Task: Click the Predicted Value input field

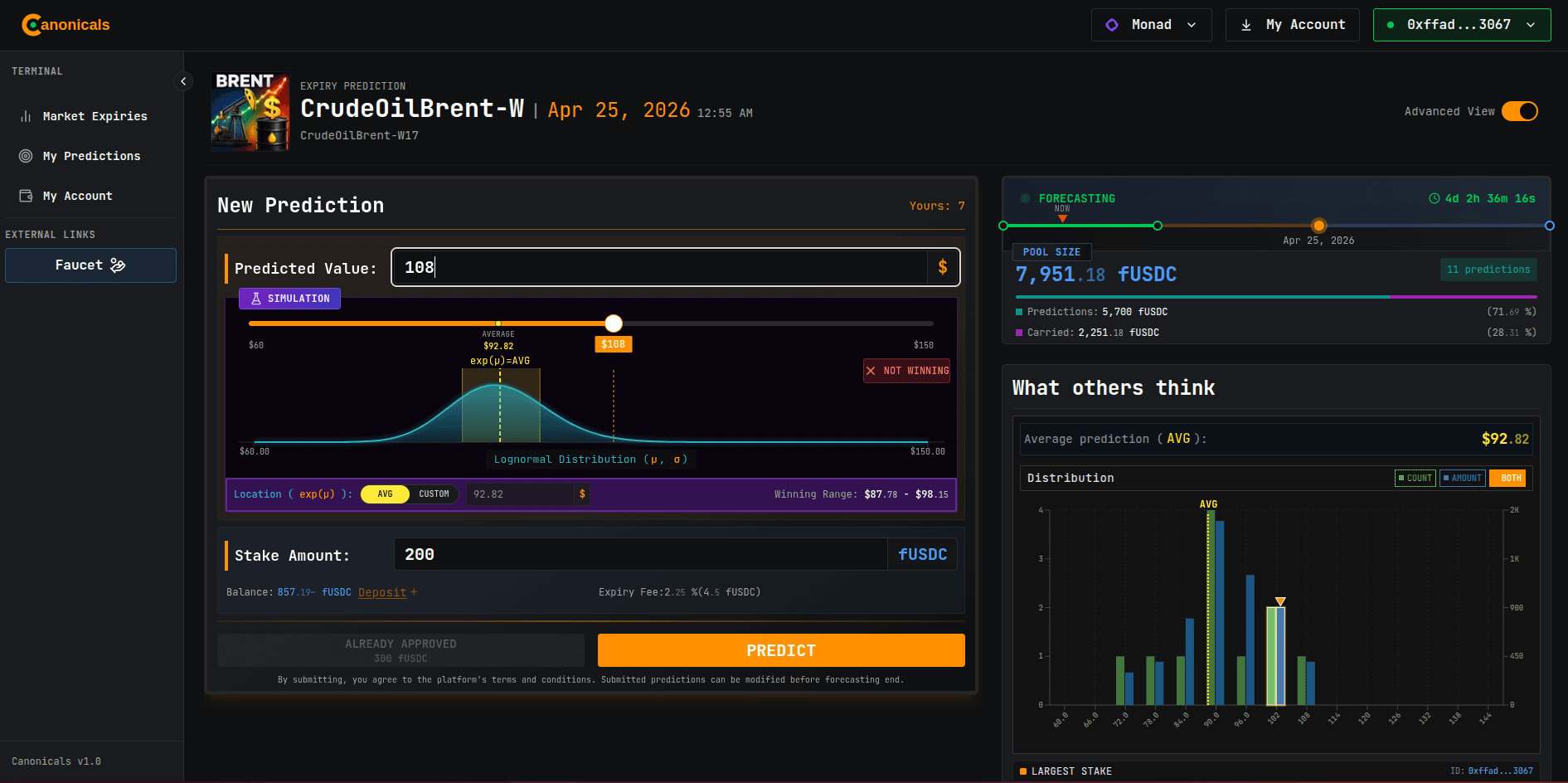Action: tap(658, 267)
